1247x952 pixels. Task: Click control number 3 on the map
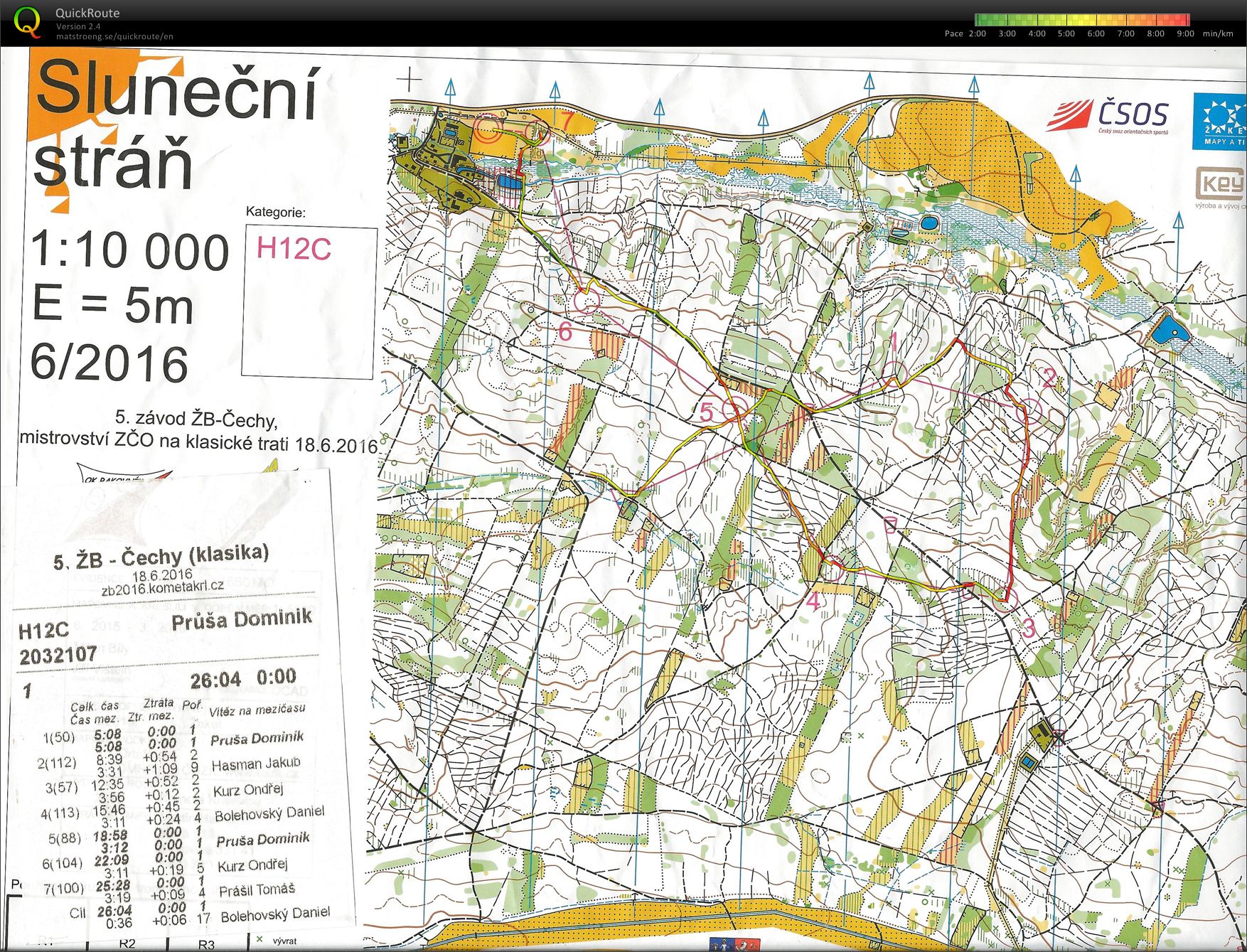pos(1028,628)
